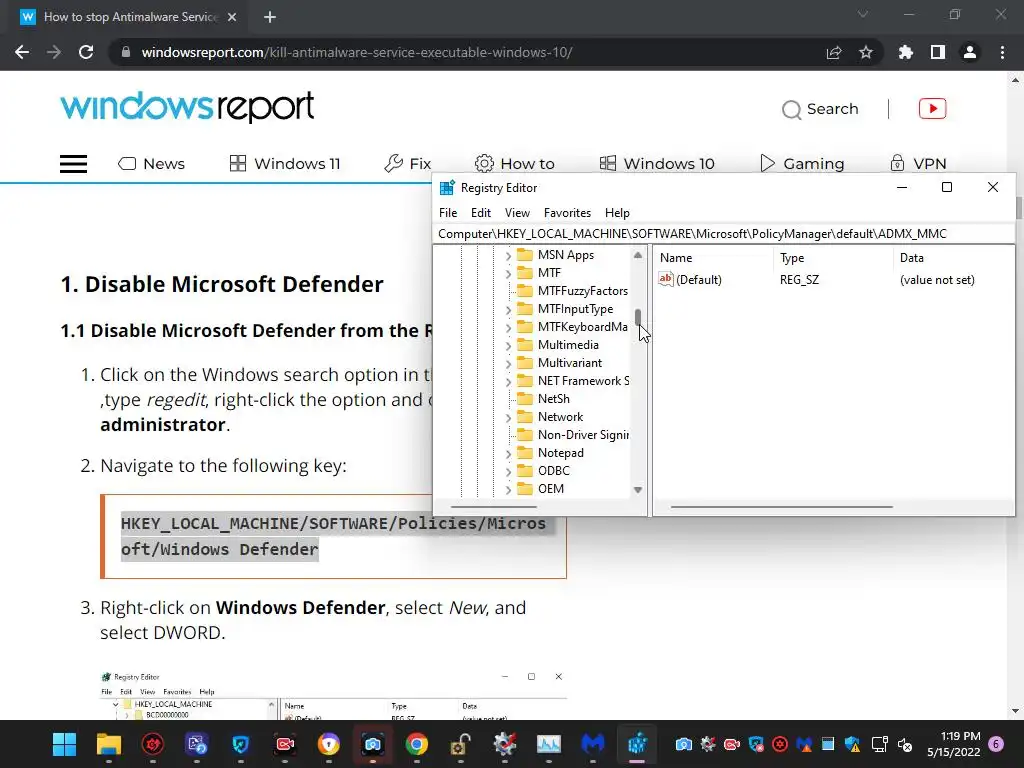Expand the Multivariant registry key

(x=509, y=363)
